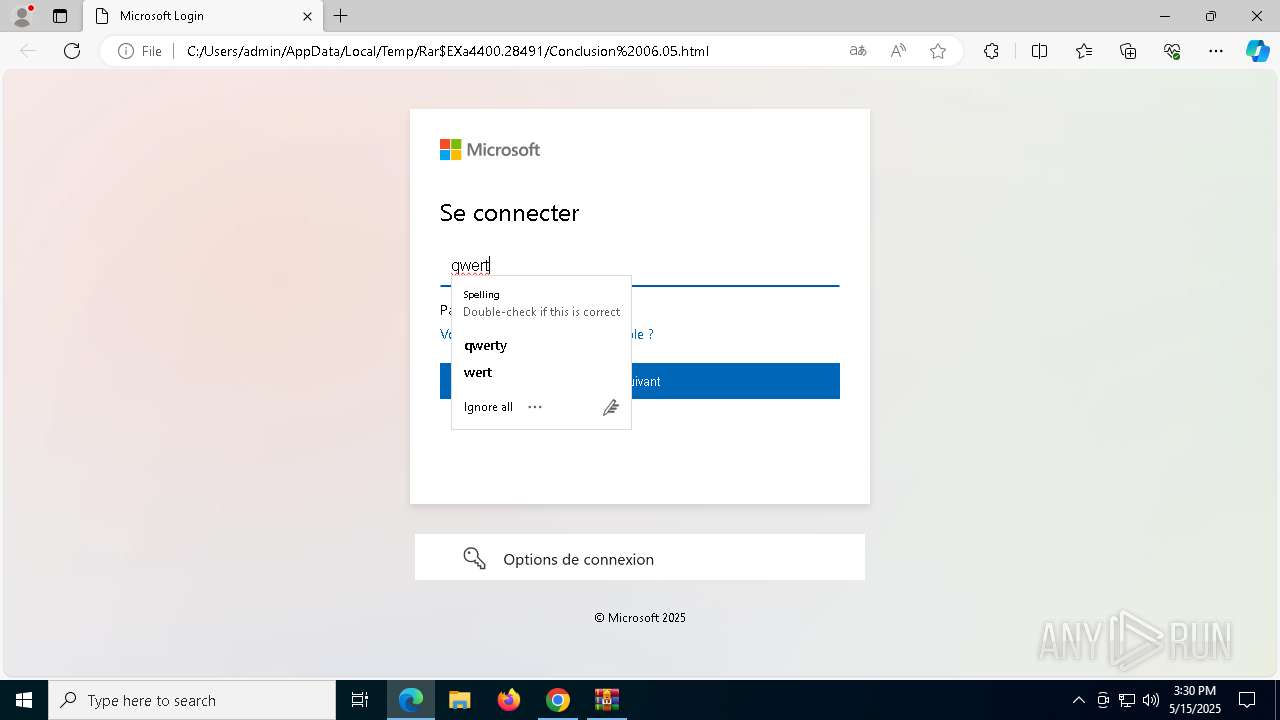The width and height of the screenshot is (1280, 720).
Task: Toggle the split screen icon
Action: [x=1039, y=51]
